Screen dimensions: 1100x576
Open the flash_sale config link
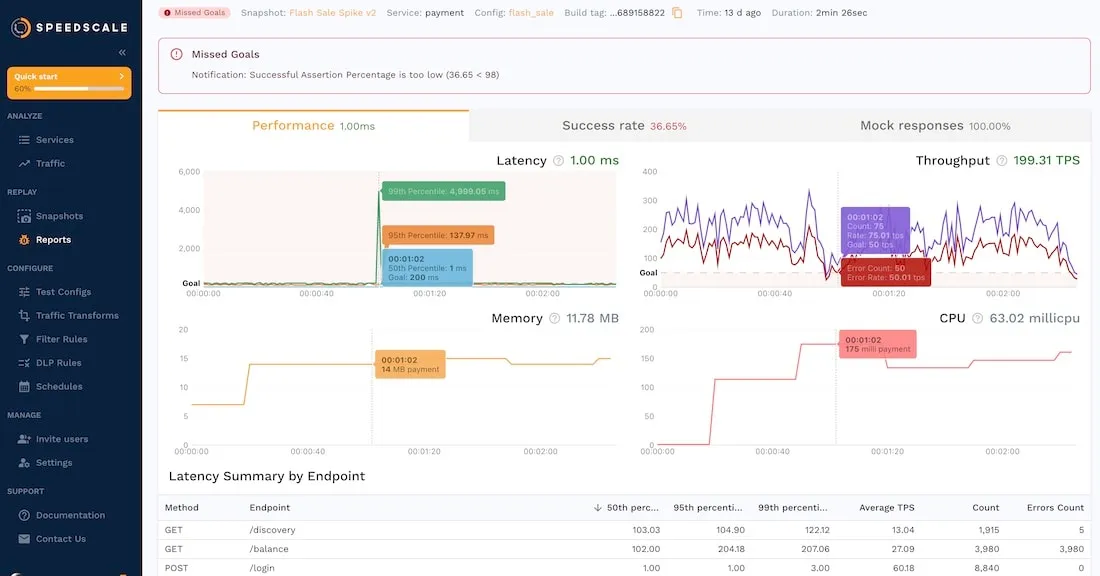click(530, 13)
